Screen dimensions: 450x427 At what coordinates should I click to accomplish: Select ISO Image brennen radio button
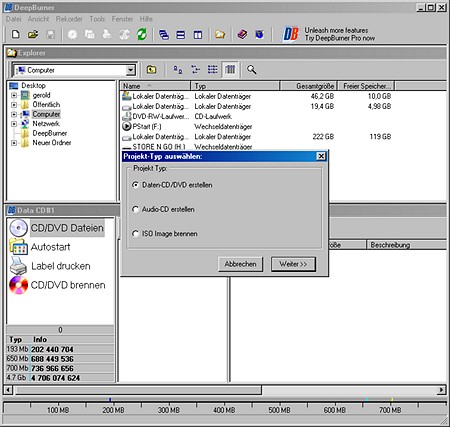[x=135, y=234]
